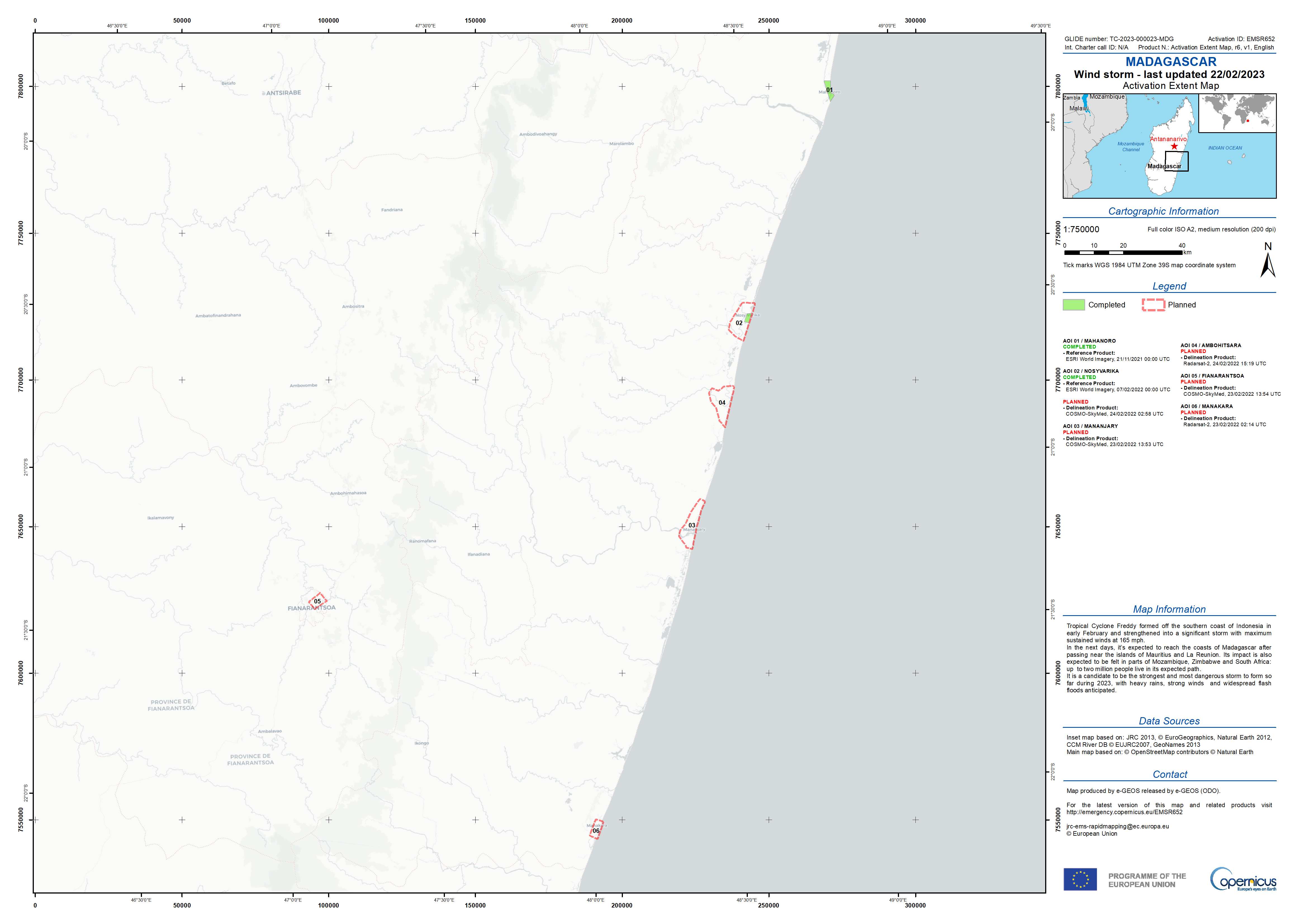Click the European Union flag emblem
Viewport: 1307px width, 924px height.
click(x=1080, y=880)
